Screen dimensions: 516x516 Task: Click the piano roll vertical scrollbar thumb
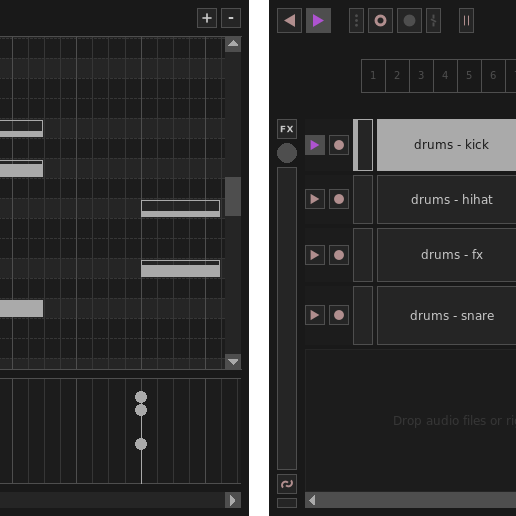click(233, 197)
